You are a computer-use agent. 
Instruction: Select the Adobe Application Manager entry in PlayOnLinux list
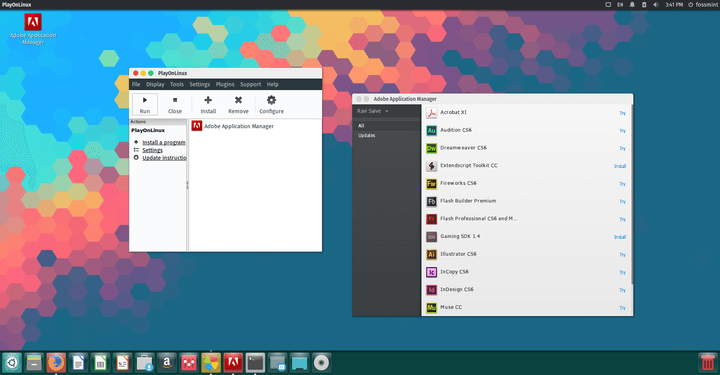coord(233,126)
